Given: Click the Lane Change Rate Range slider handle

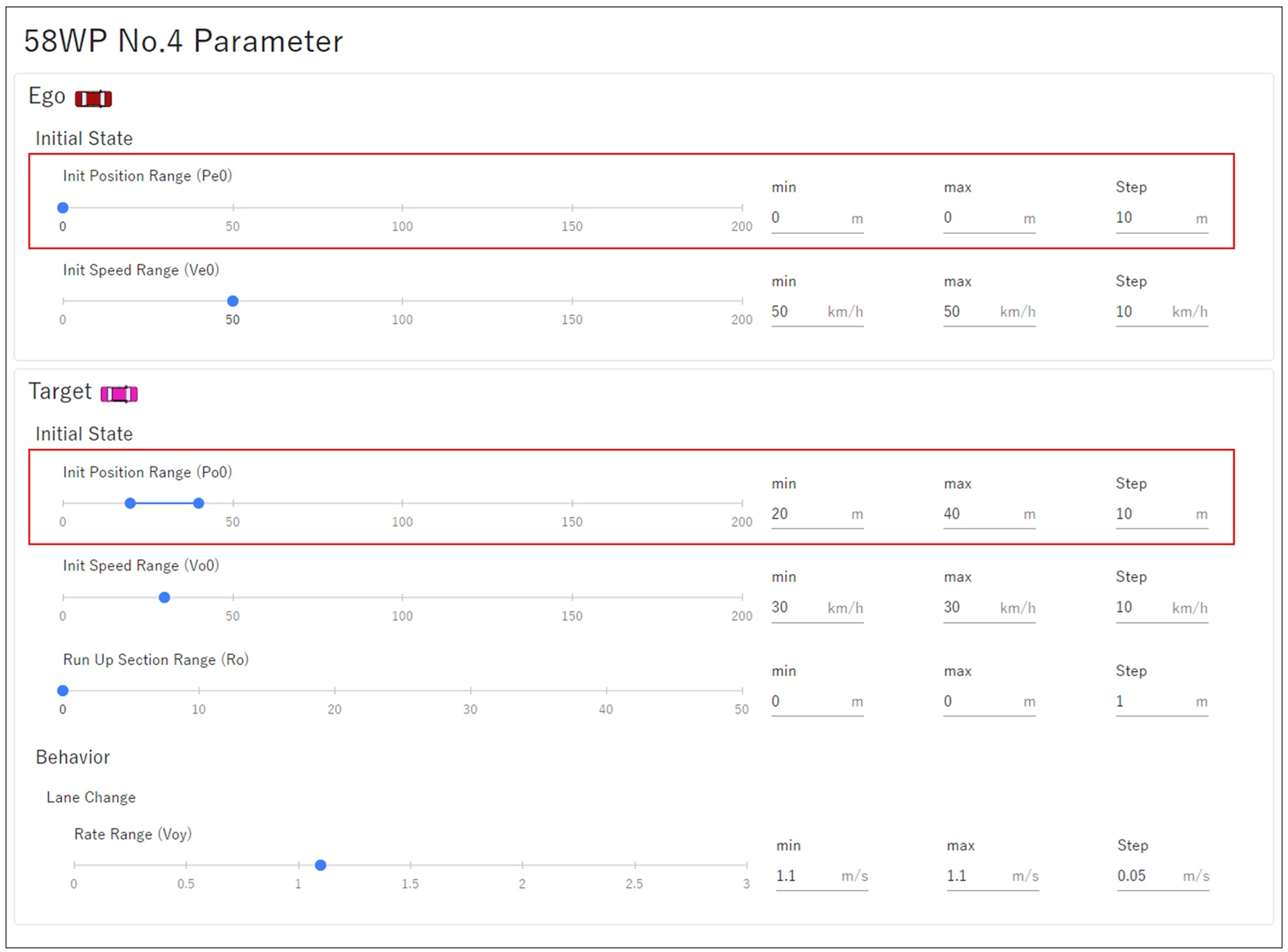Looking at the screenshot, I should coord(320,865).
